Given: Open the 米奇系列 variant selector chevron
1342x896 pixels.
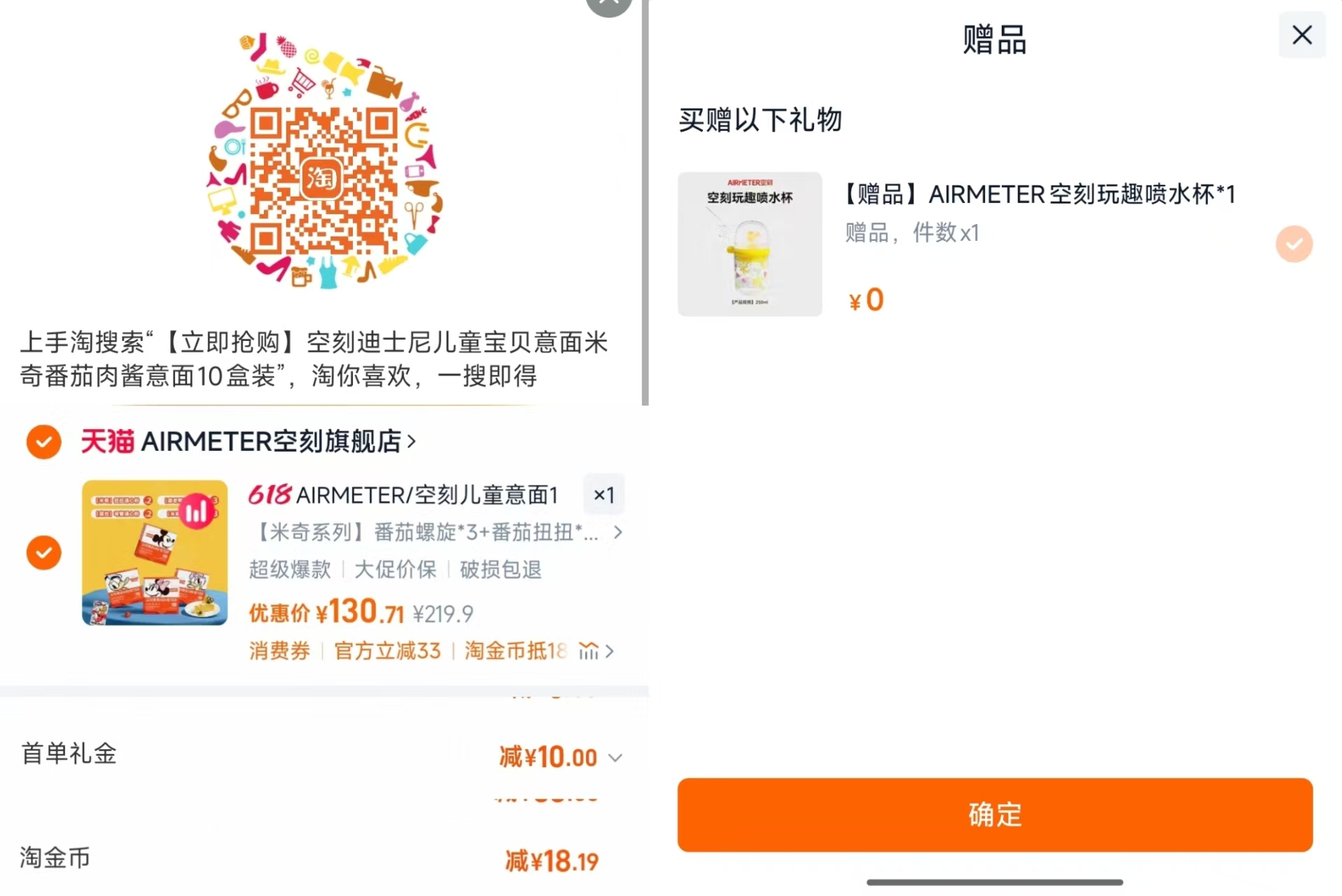Looking at the screenshot, I should pos(618,532).
